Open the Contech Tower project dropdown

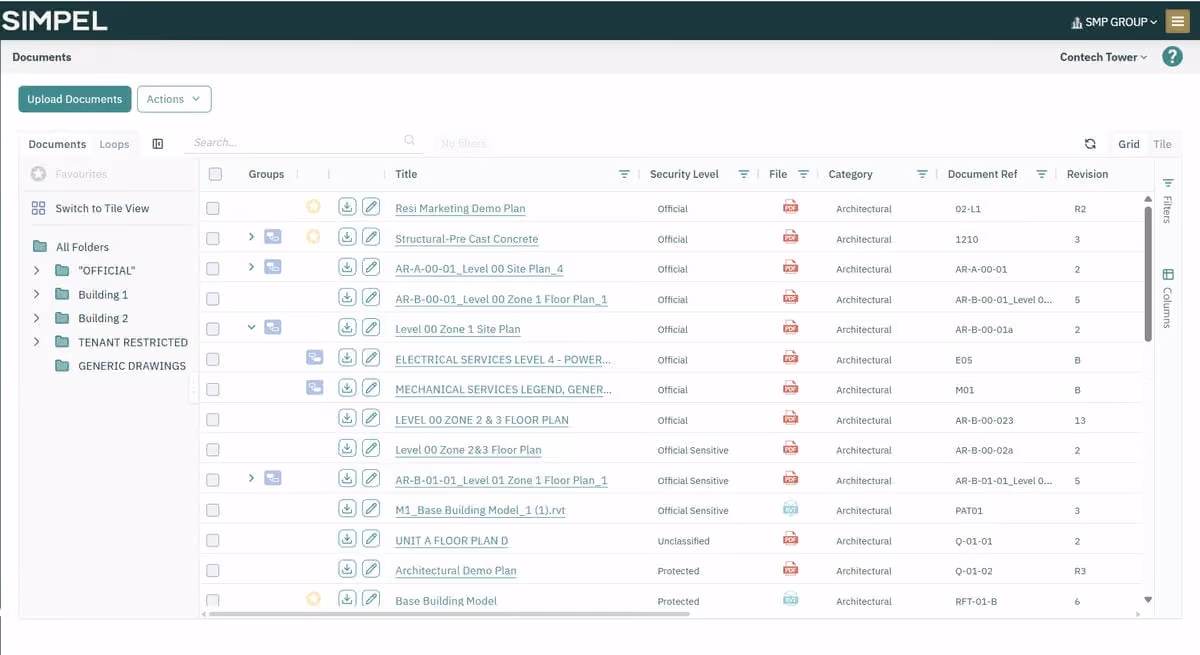pyautogui.click(x=1103, y=57)
